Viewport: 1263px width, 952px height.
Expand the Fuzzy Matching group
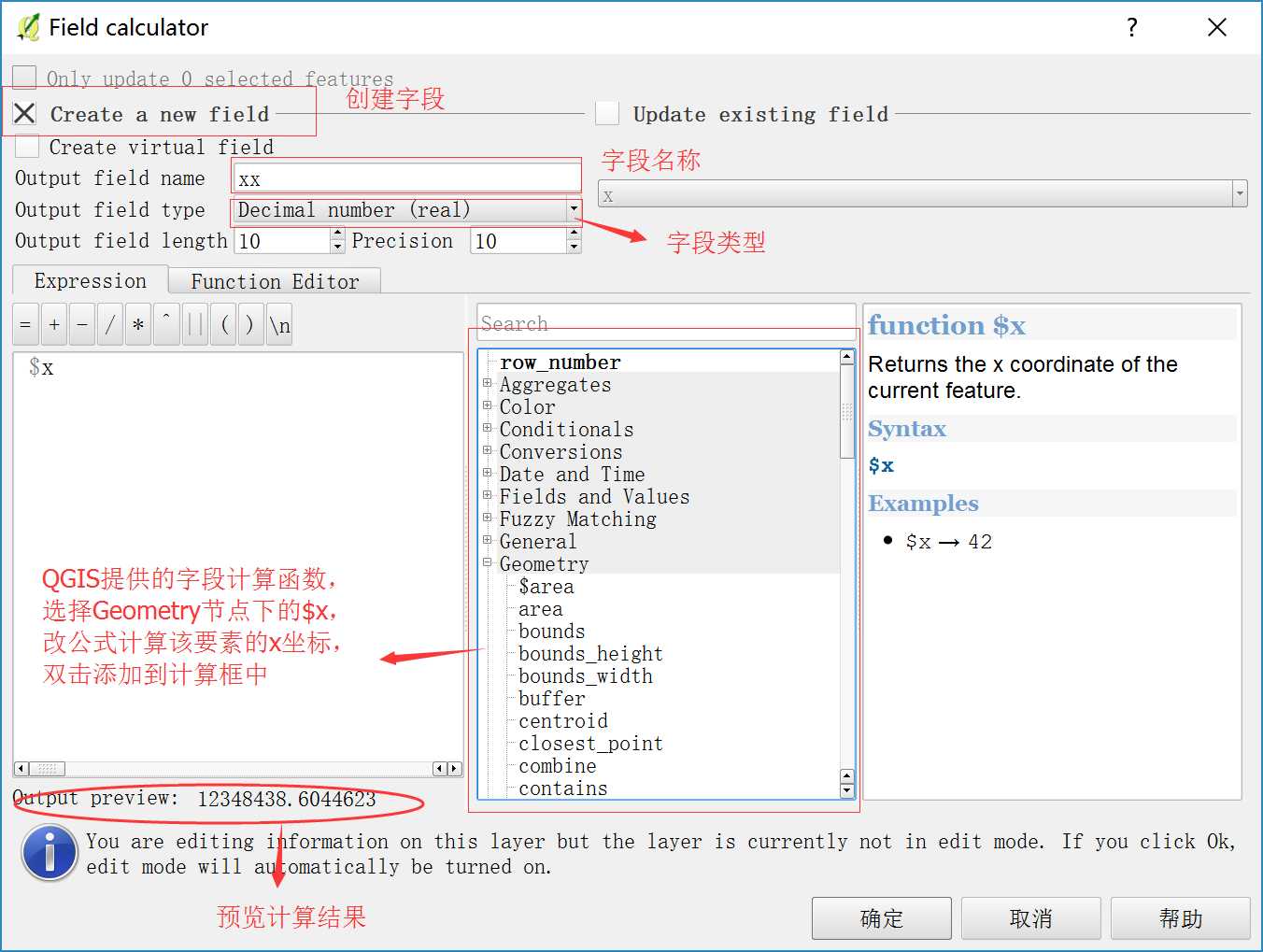[x=487, y=518]
